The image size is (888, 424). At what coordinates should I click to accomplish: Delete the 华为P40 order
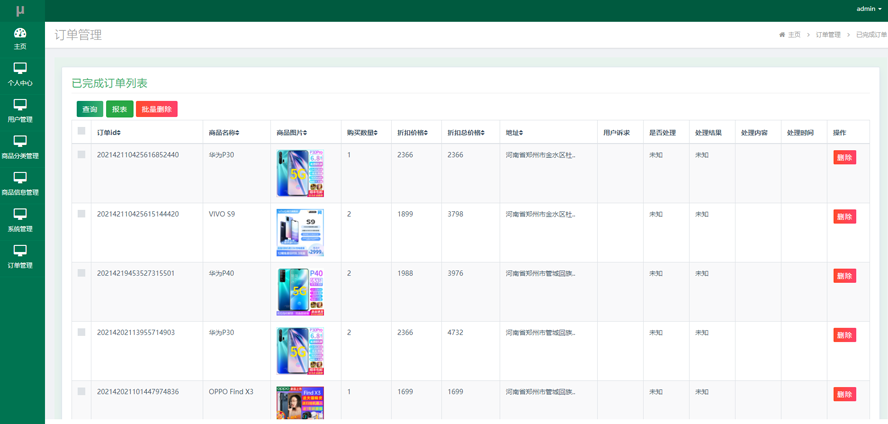[844, 276]
